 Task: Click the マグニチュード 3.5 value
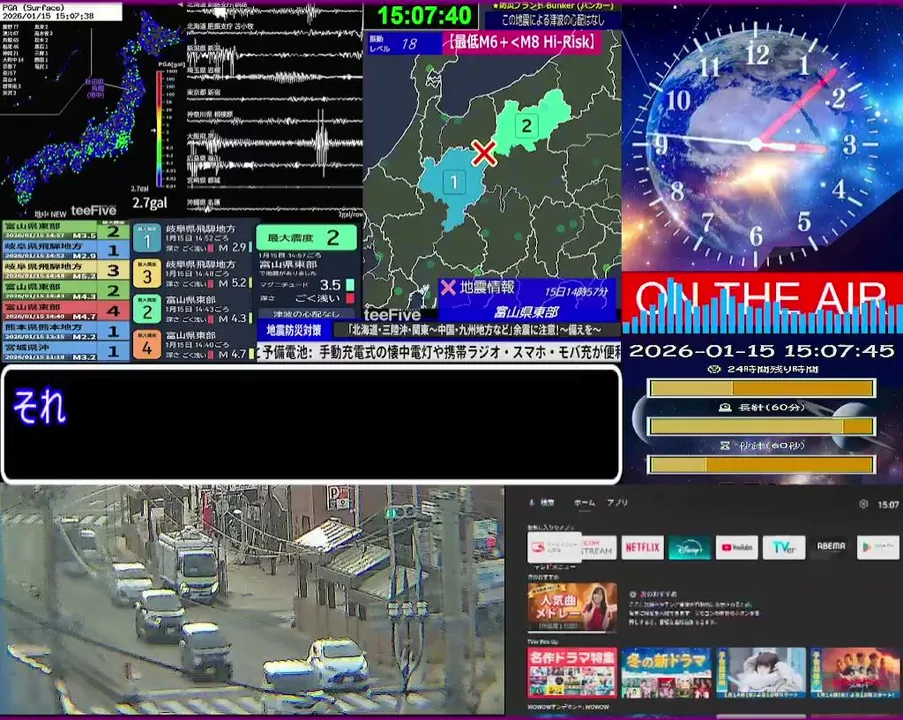coord(330,285)
